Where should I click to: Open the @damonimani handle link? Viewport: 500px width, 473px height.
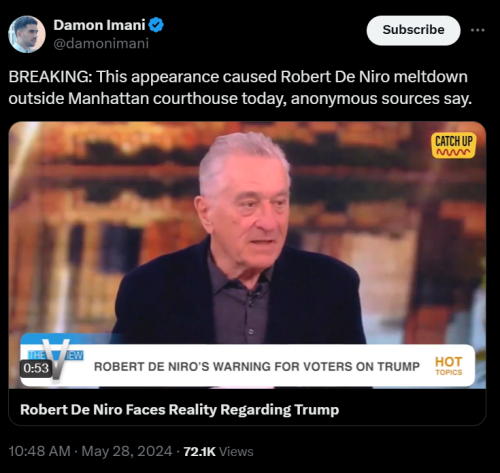[101, 44]
